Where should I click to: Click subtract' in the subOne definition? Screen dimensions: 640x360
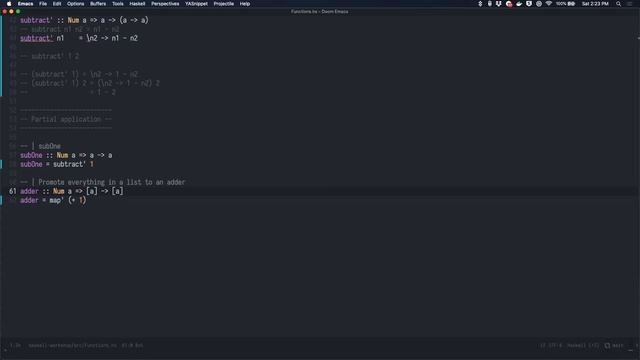point(69,164)
